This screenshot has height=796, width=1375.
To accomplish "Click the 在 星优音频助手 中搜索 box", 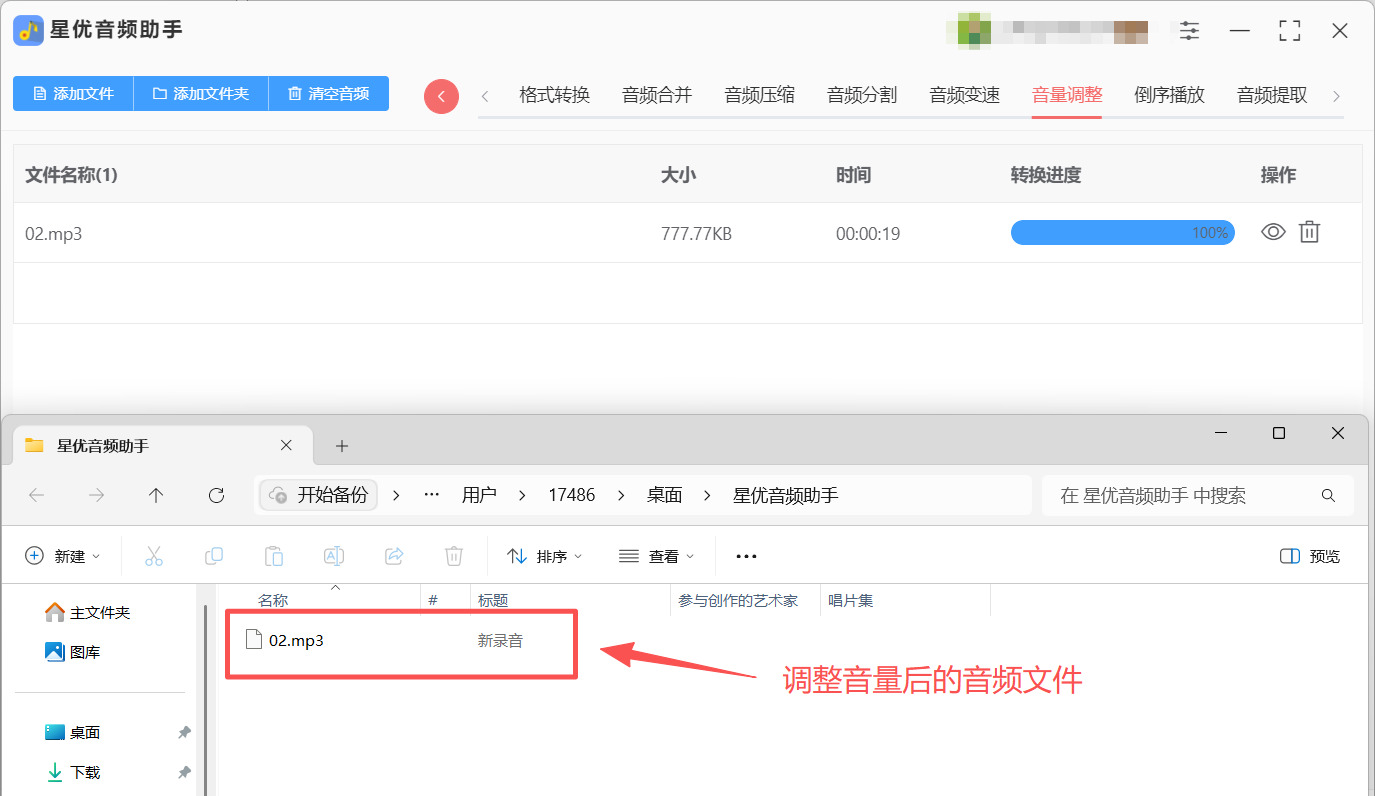I will click(x=1198, y=495).
